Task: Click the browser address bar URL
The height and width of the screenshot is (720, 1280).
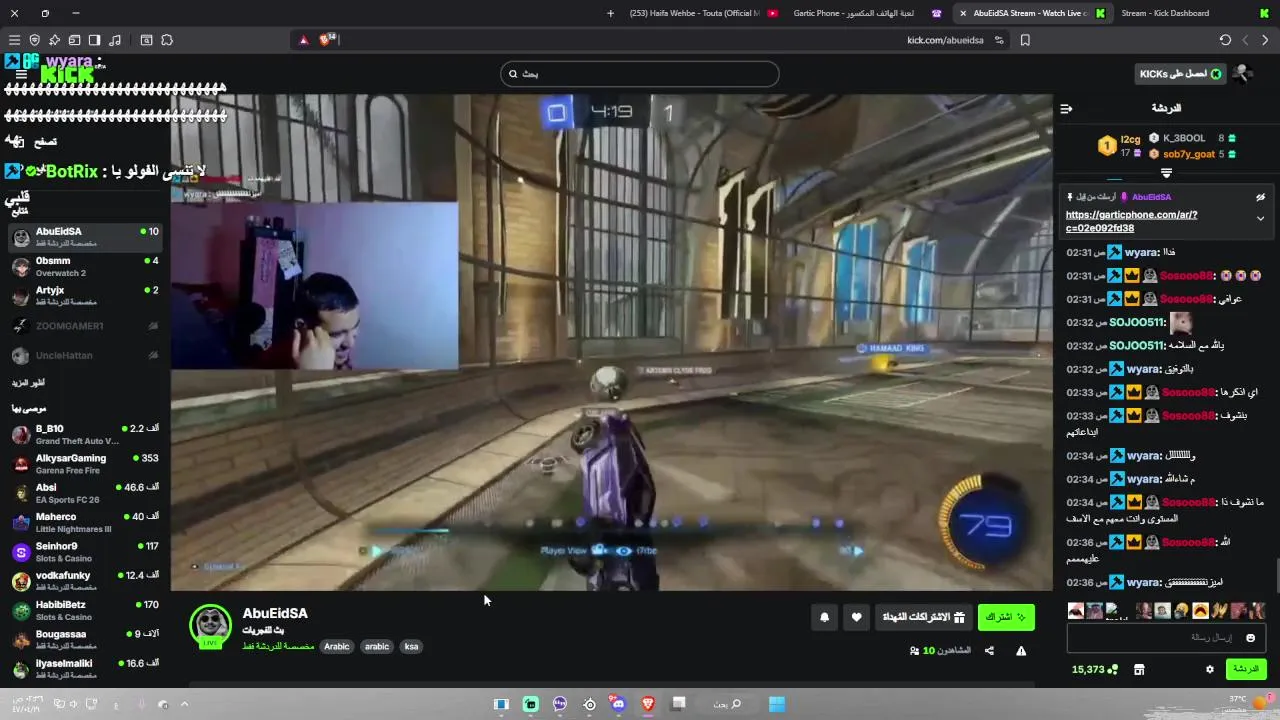Action: coord(945,40)
